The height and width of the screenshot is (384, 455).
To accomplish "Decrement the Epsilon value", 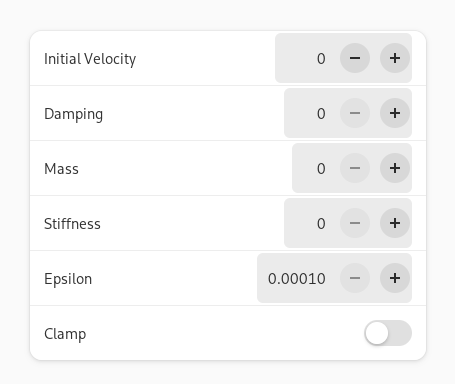I will pos(355,278).
